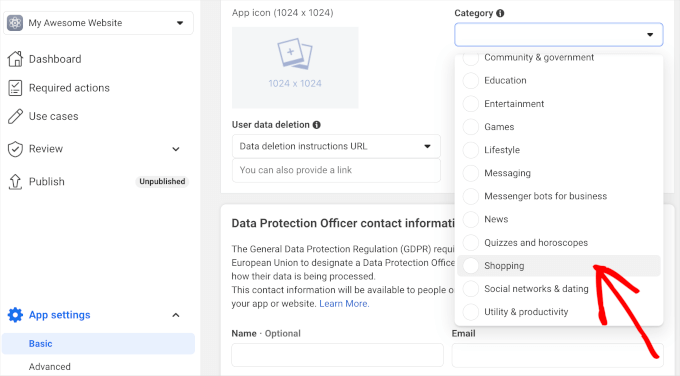Viewport: 680px width, 376px height.
Task: Click the Required actions checklist icon
Action: pos(15,88)
